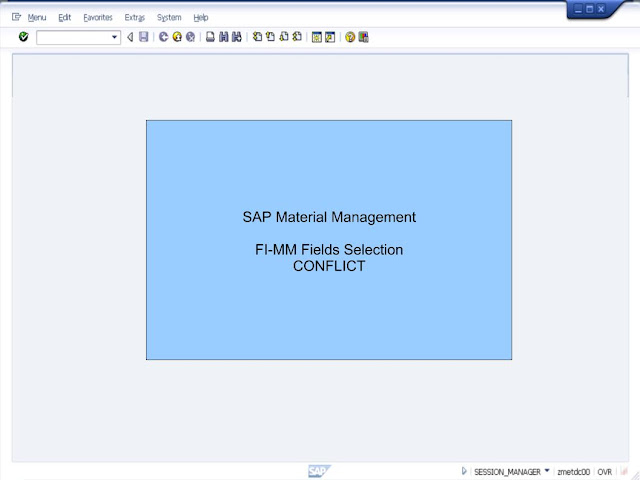640x480 pixels.
Task: Open the Favorites menu
Action: click(98, 18)
